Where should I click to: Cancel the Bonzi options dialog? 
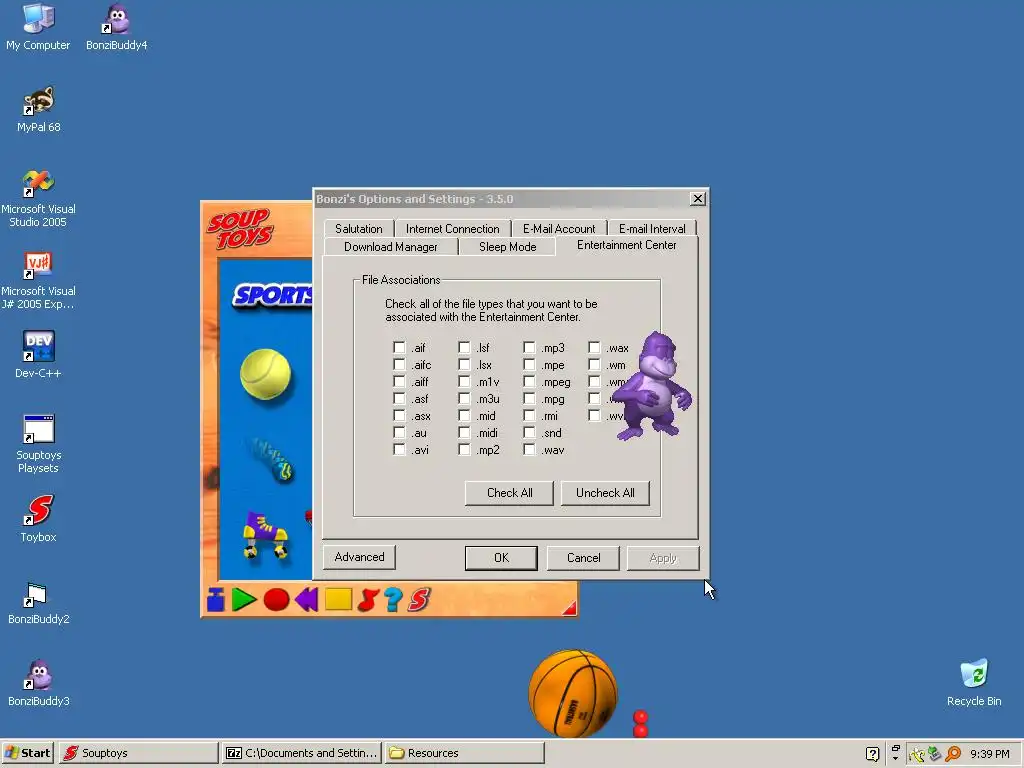(x=583, y=558)
